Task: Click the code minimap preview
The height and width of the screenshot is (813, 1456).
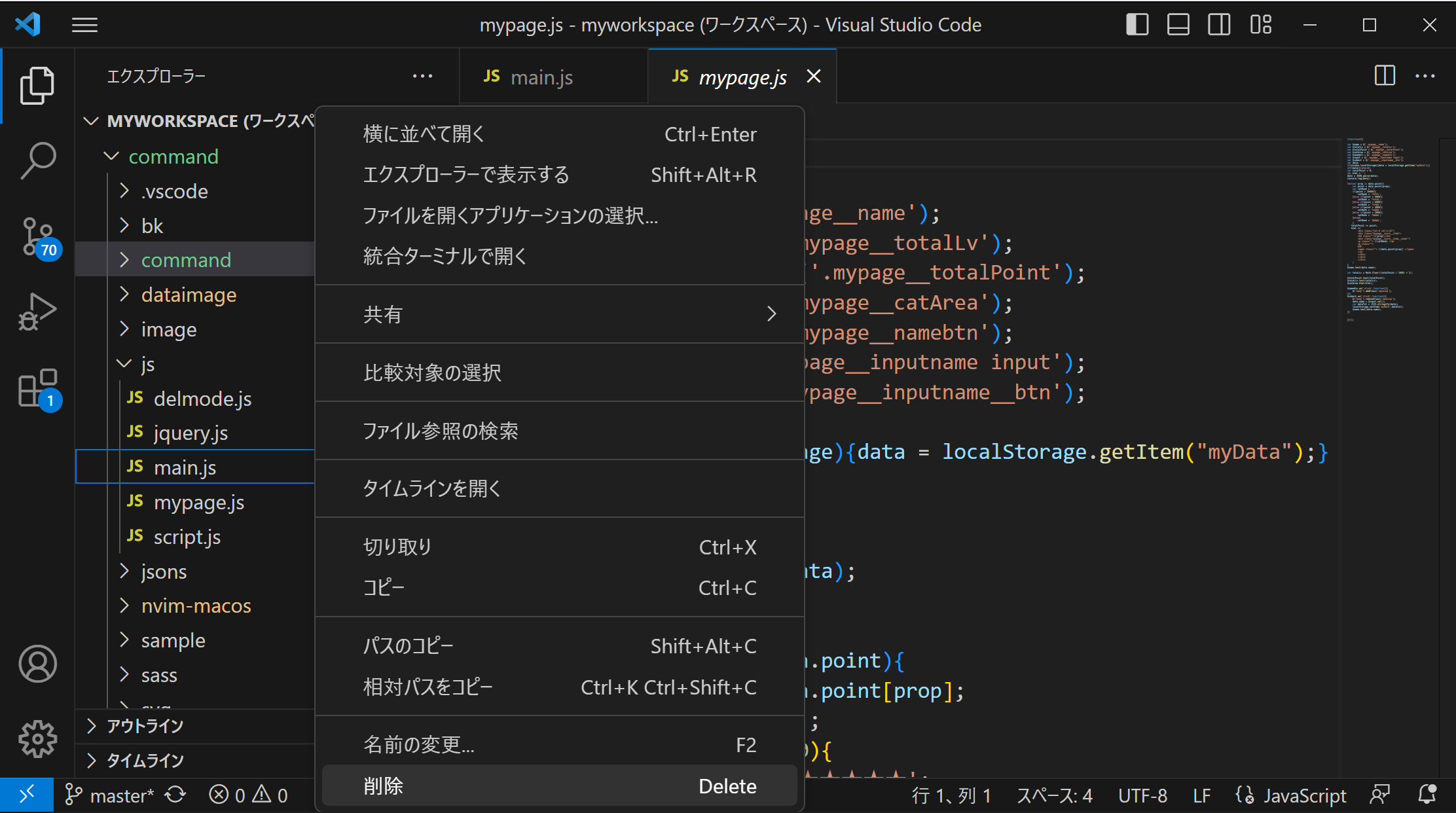Action: pos(1388,229)
